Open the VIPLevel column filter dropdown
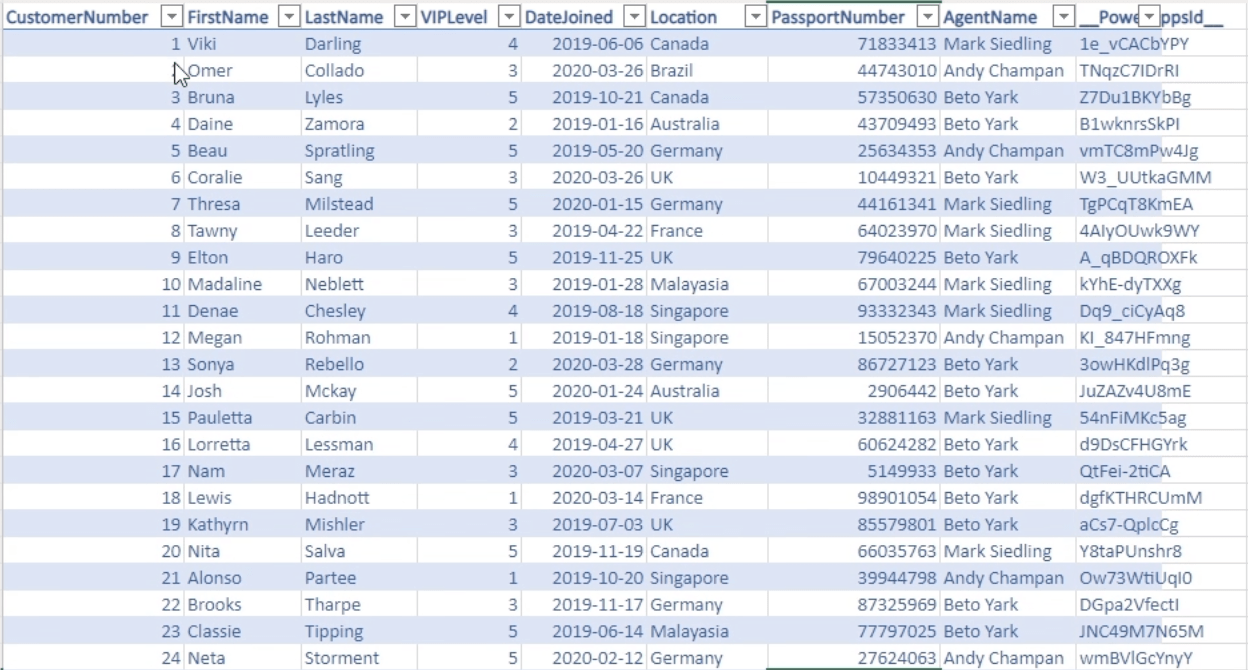The image size is (1248, 670). pos(509,17)
